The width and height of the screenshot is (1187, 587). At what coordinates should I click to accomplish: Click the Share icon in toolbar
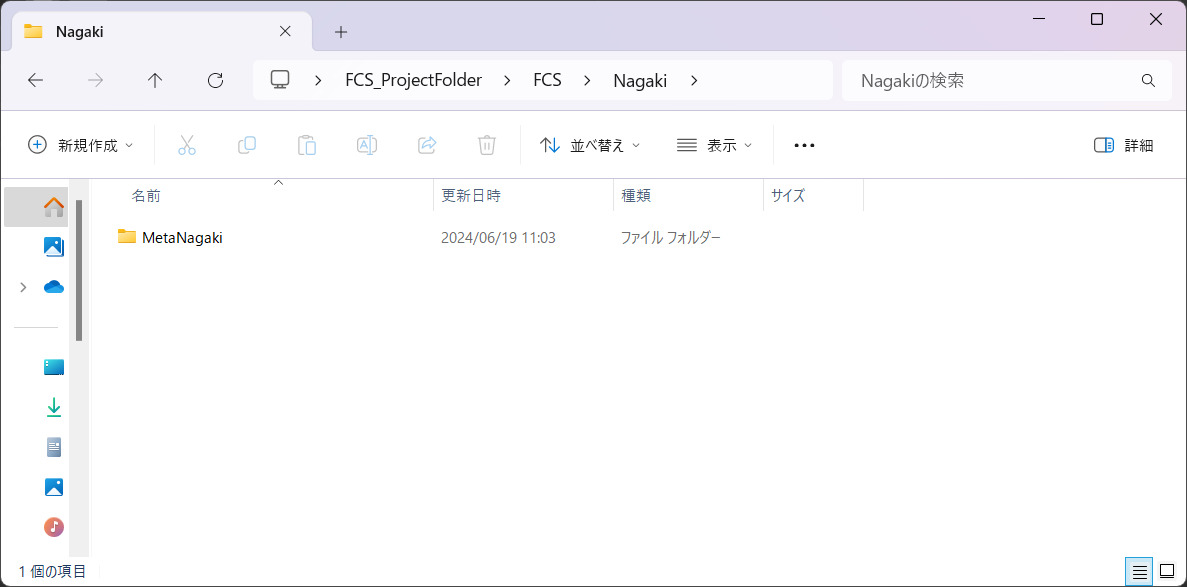[x=427, y=145]
